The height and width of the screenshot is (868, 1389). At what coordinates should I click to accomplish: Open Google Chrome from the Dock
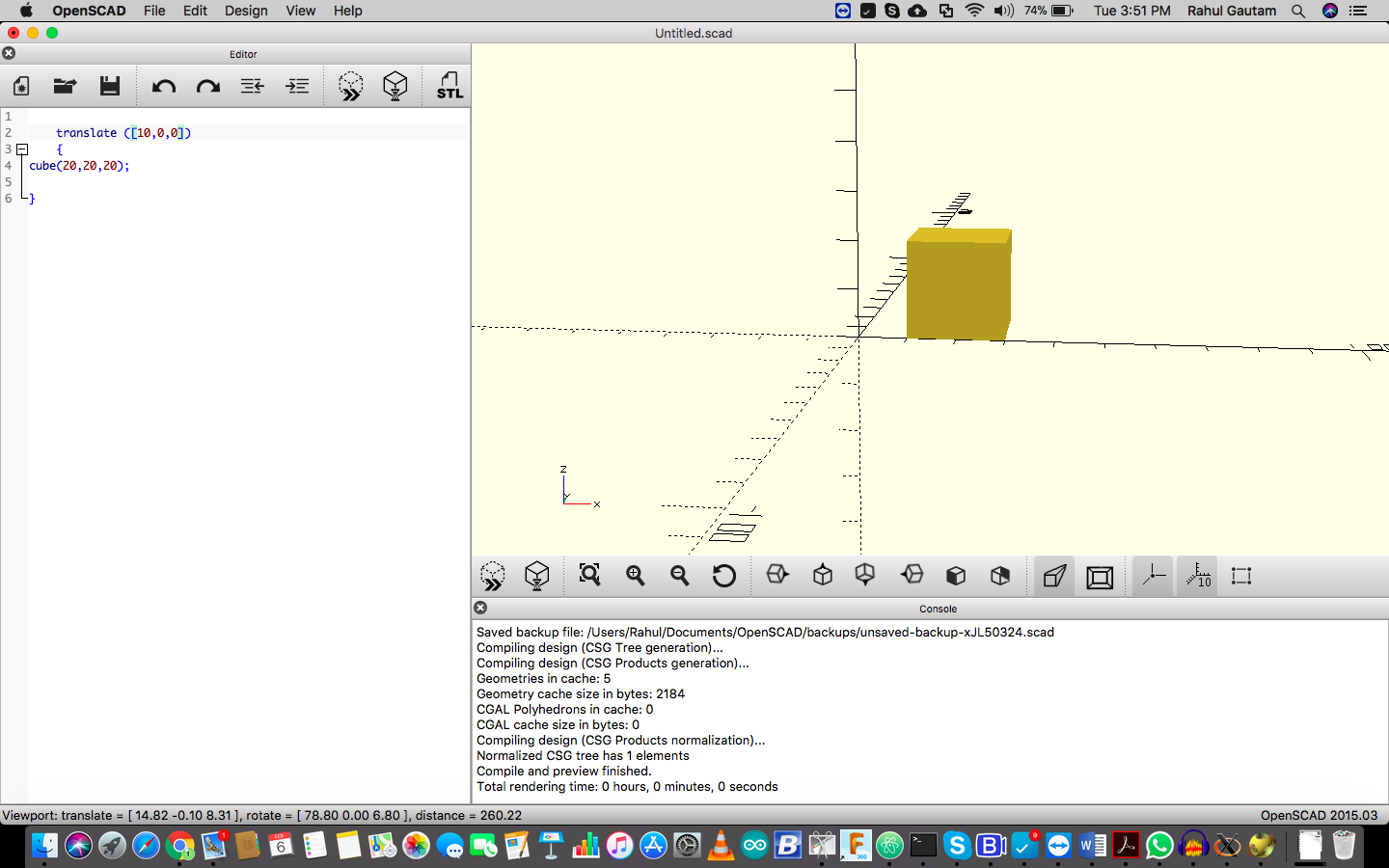coord(179,846)
